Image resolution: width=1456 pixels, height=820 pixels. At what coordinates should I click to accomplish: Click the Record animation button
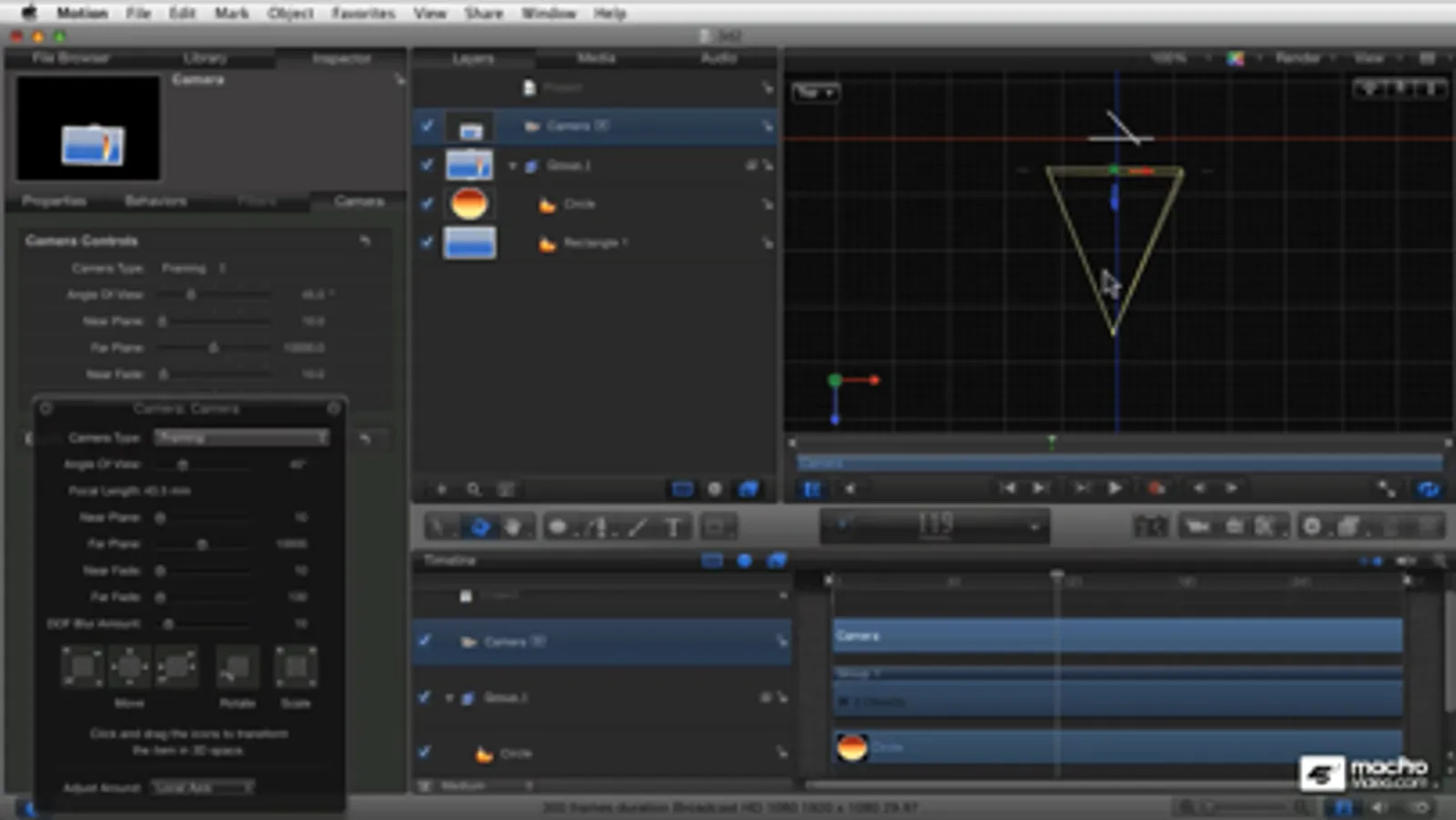pyautogui.click(x=1156, y=488)
